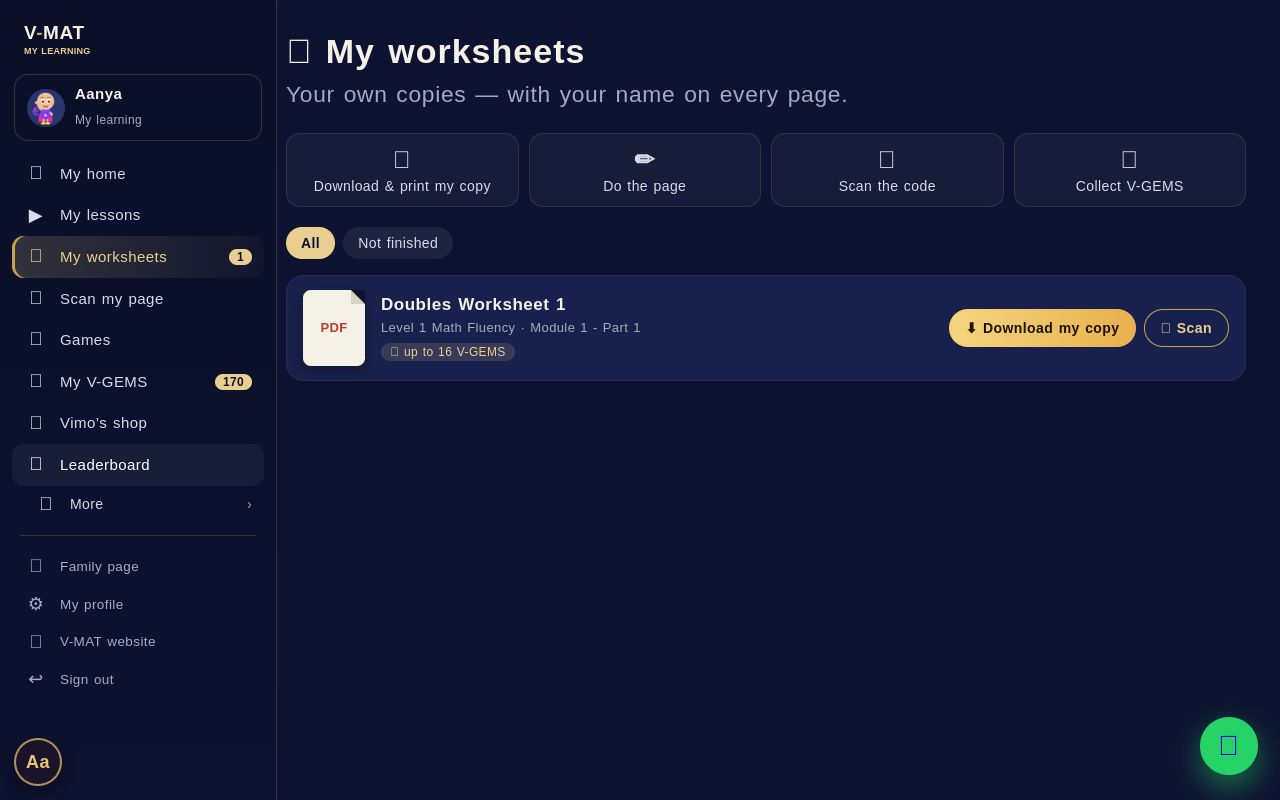
Task: Click the play icon beside My lessons
Action: point(36,215)
